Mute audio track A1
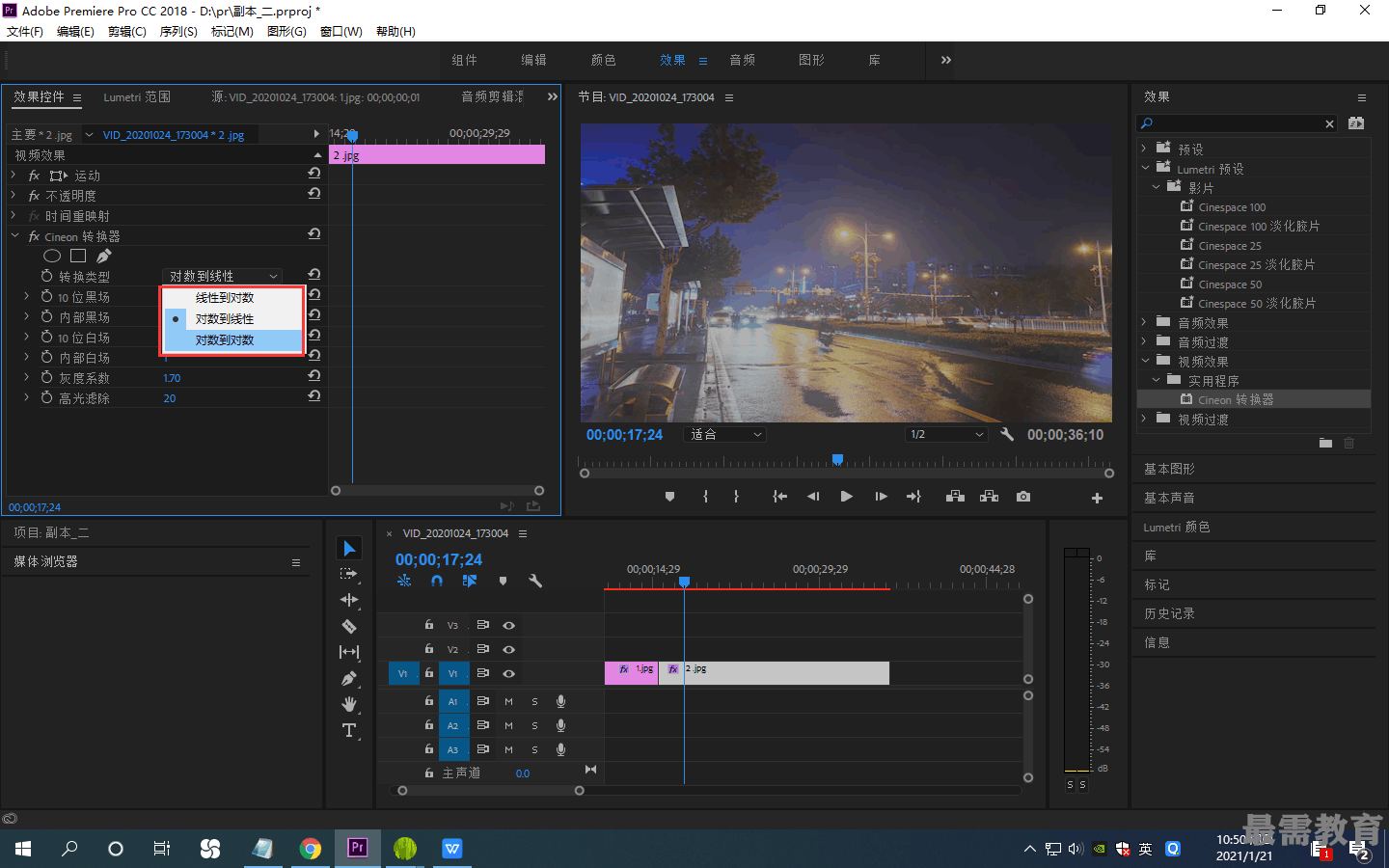This screenshot has height=868, width=1389. [508, 701]
